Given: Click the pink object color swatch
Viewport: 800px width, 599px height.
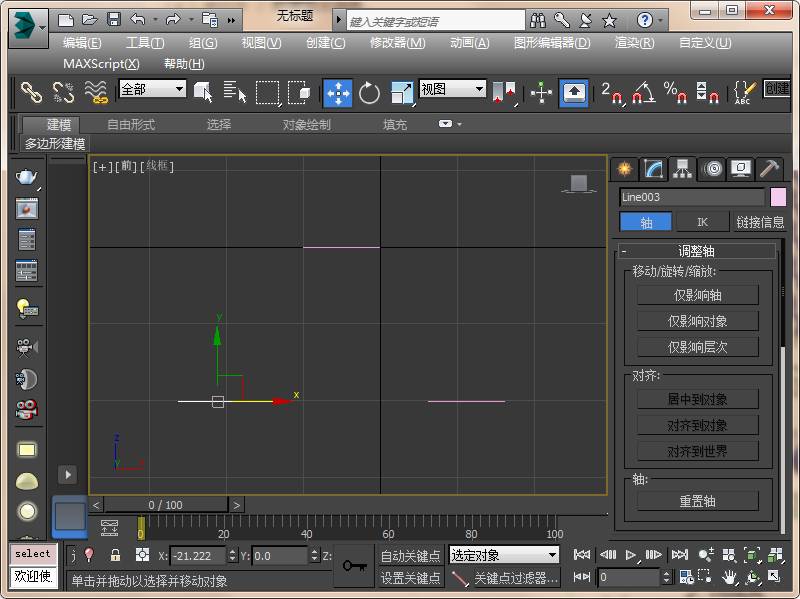Looking at the screenshot, I should (x=778, y=197).
